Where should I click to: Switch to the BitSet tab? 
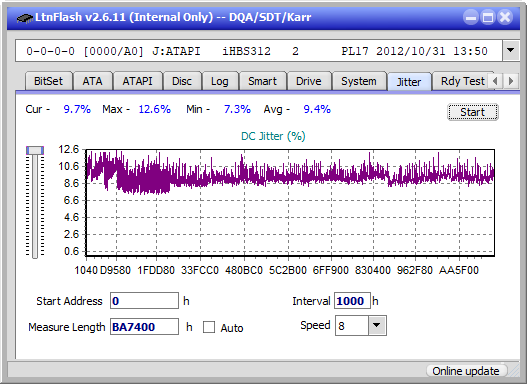click(48, 81)
